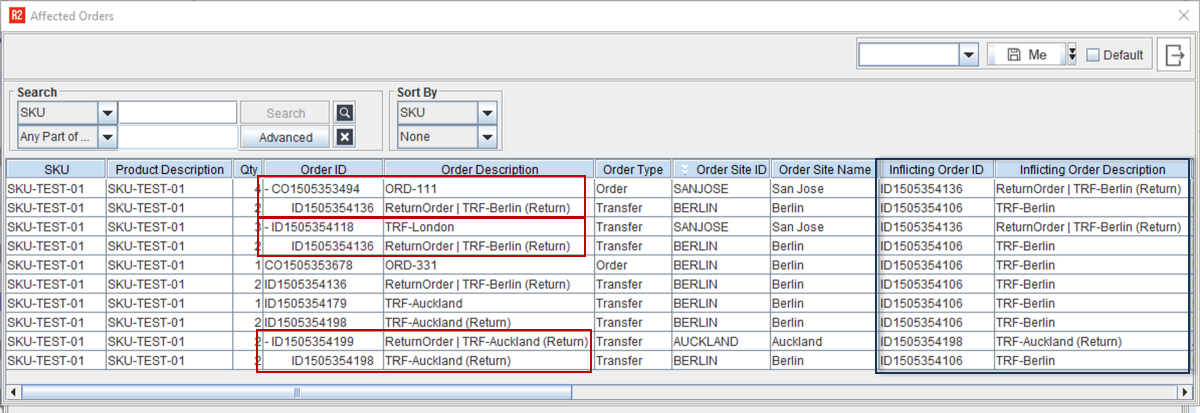Click the first search text input field

(178, 113)
